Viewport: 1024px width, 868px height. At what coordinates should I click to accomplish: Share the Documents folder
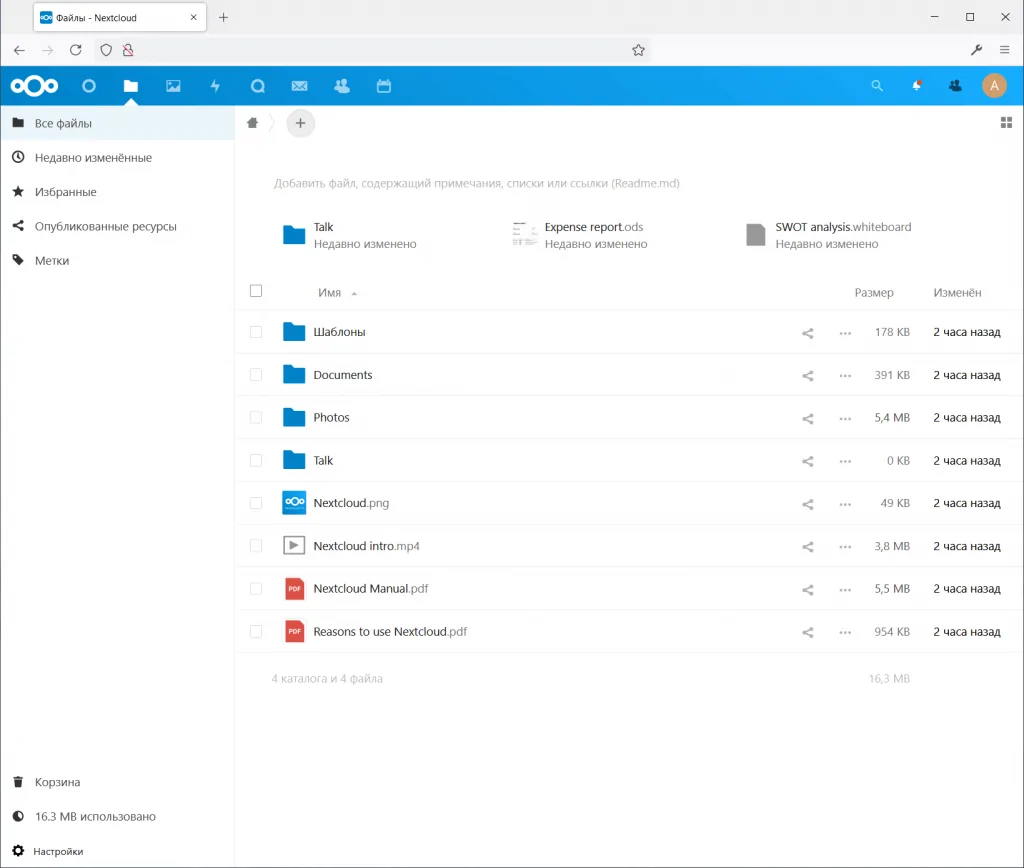808,376
